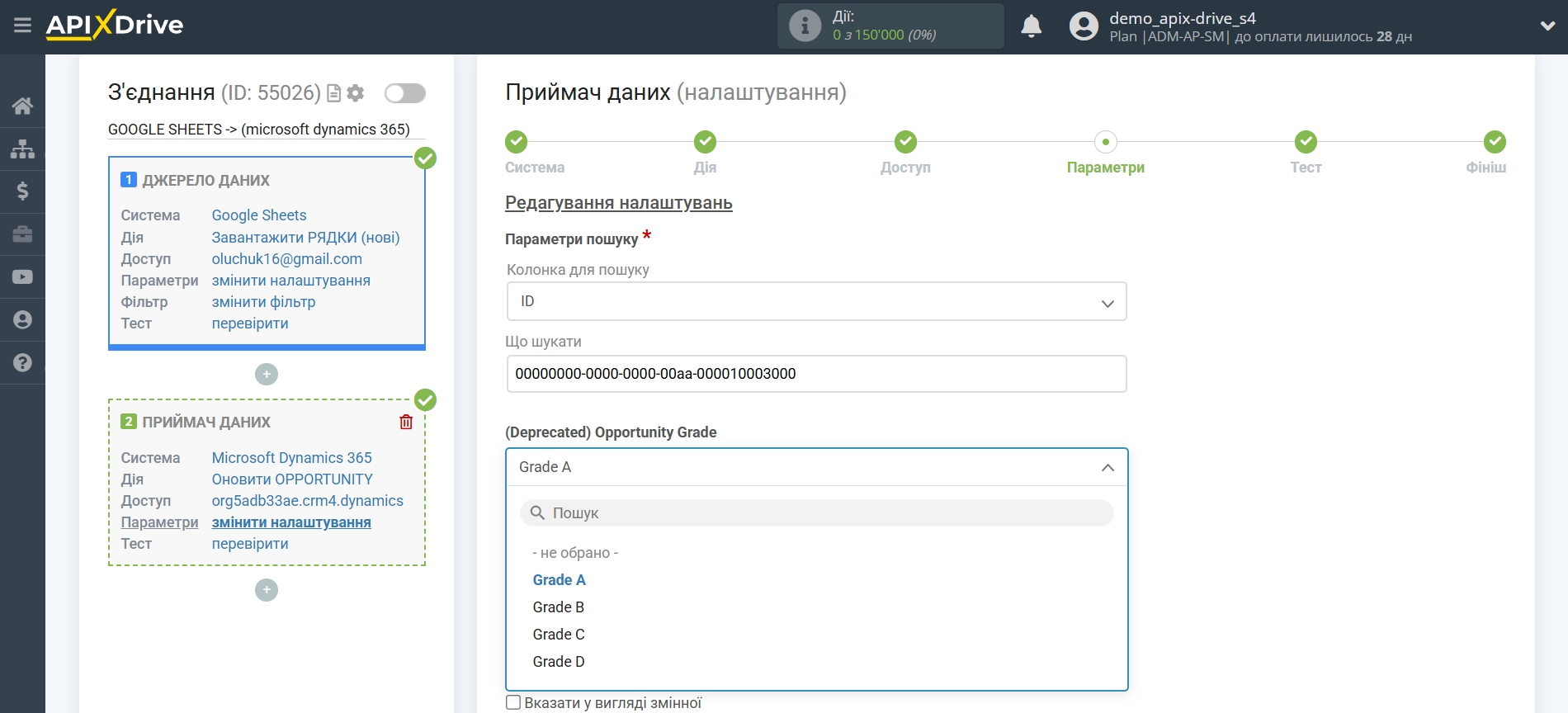Click the account avatar icon

point(1084,26)
